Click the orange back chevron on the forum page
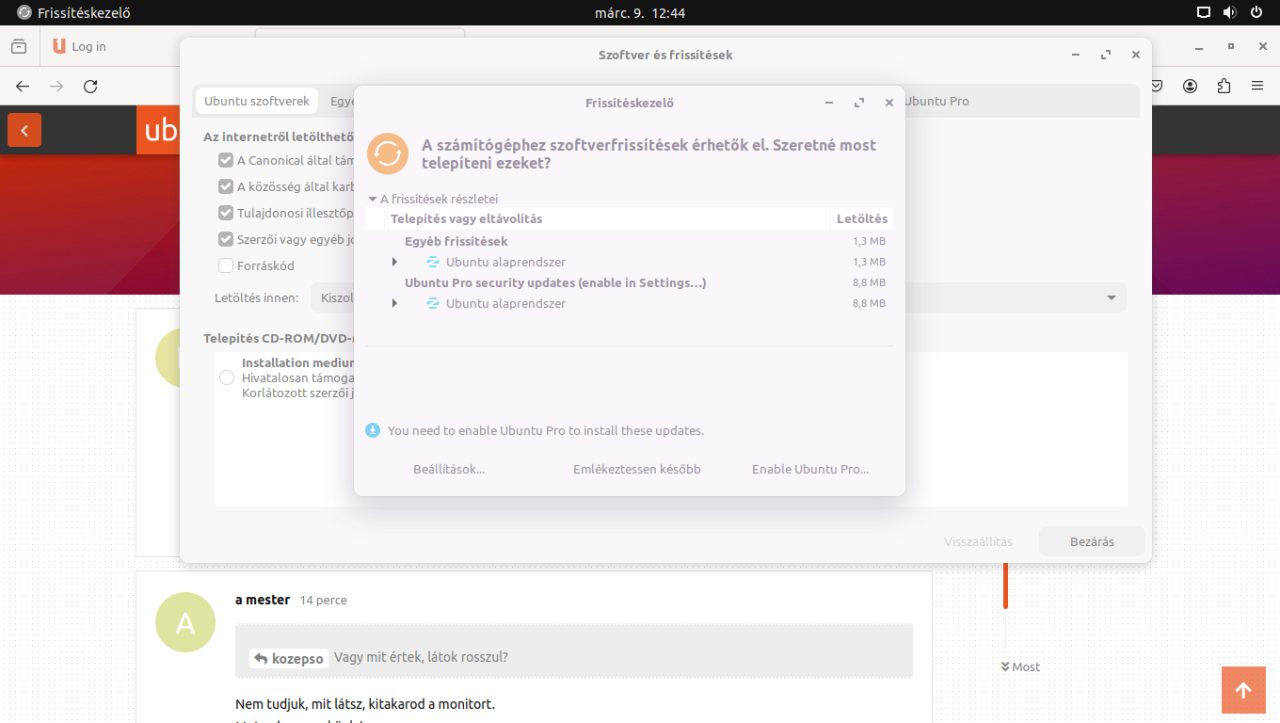 click(24, 130)
